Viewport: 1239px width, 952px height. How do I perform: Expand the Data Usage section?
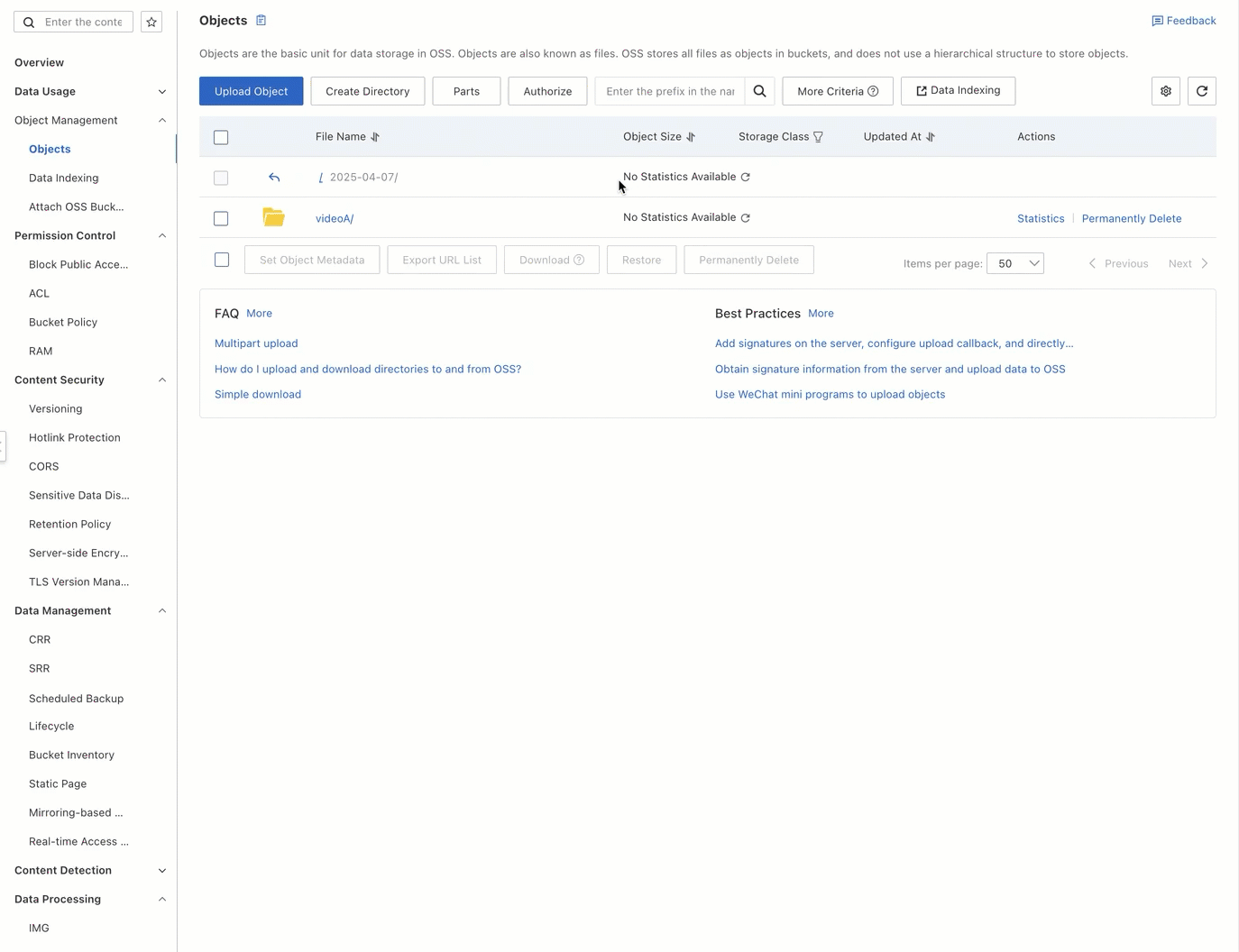coord(162,91)
